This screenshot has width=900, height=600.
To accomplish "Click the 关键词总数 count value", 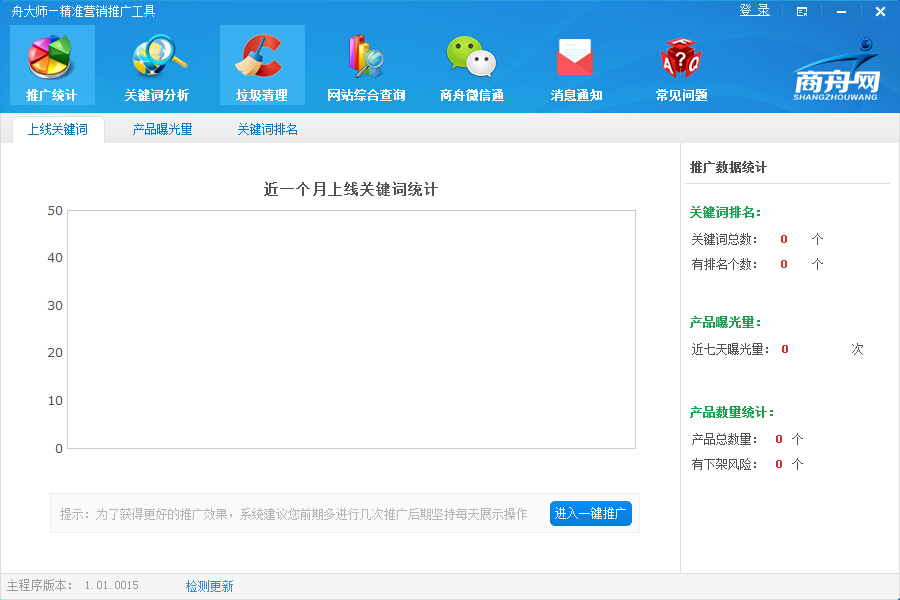I will coord(784,239).
